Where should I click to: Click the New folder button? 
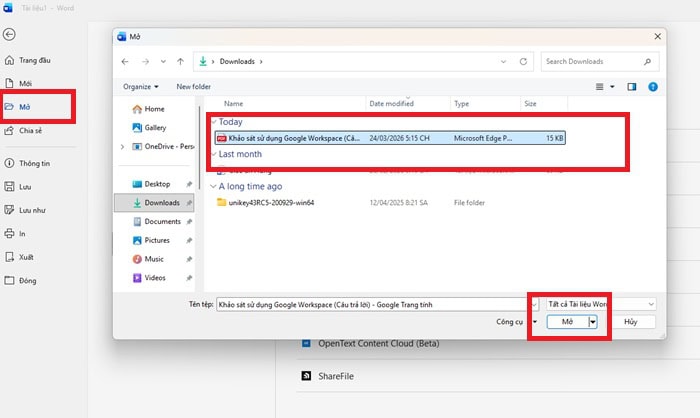click(194, 87)
